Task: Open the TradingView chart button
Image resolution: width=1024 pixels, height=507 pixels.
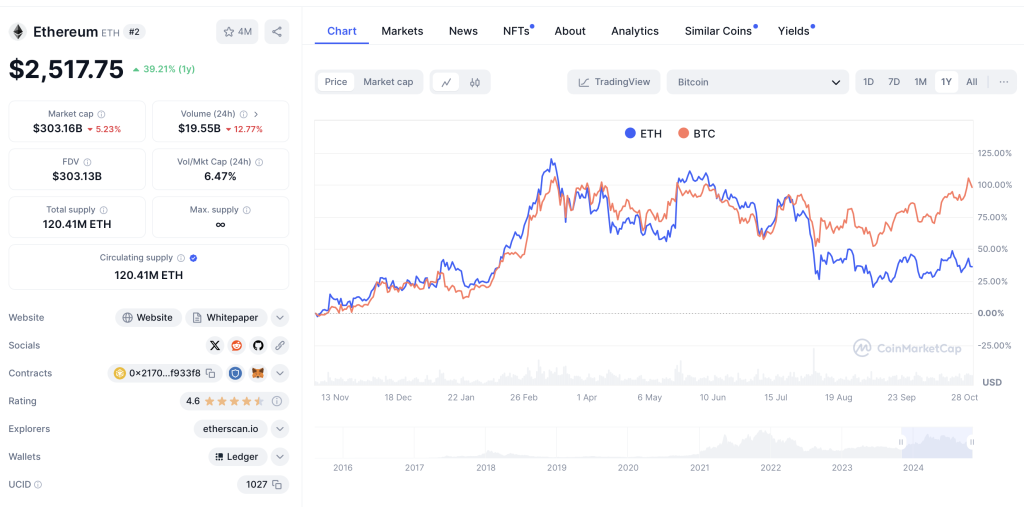Action: [614, 82]
